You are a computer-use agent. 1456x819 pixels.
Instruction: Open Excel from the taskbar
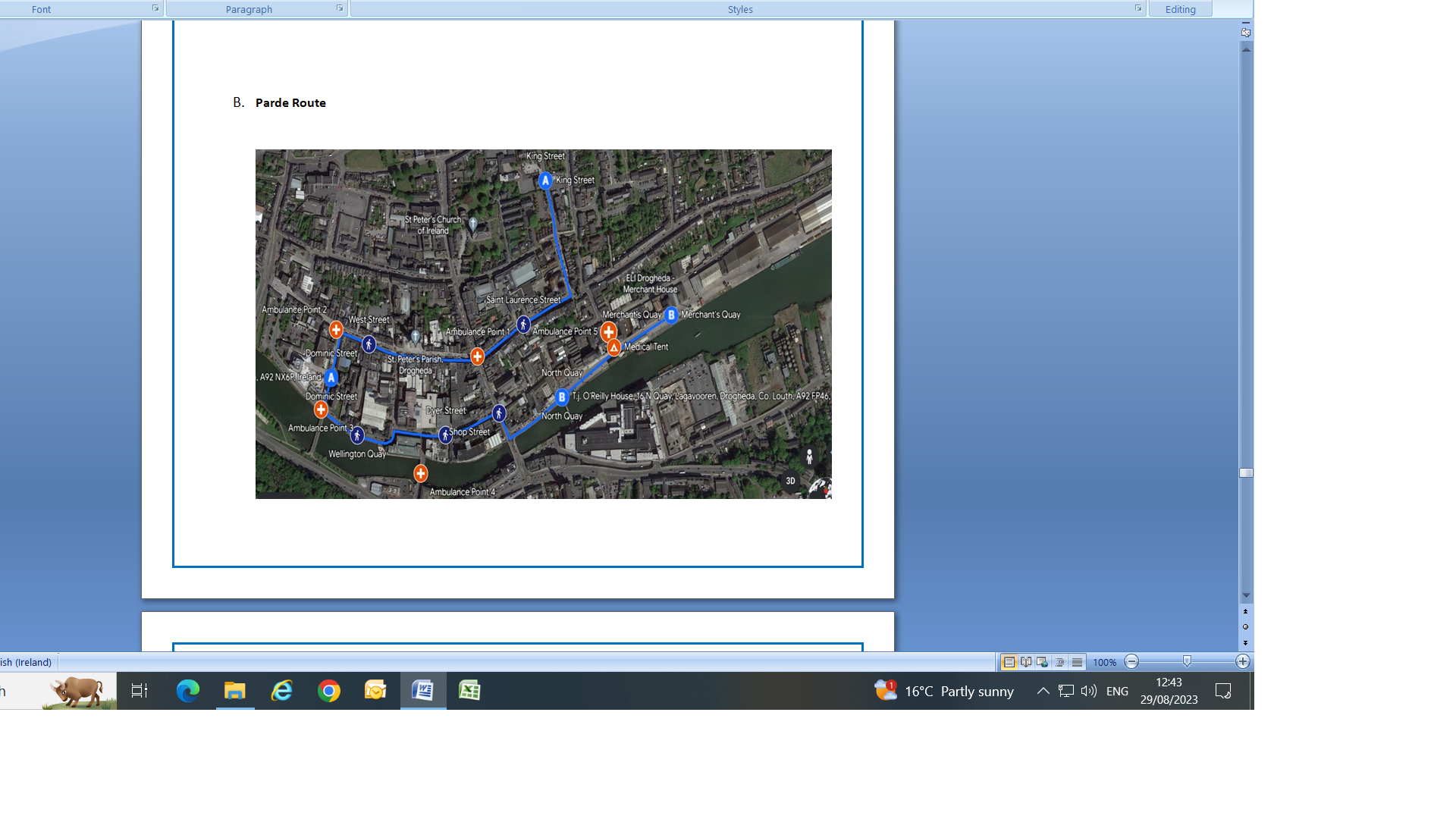(x=469, y=691)
